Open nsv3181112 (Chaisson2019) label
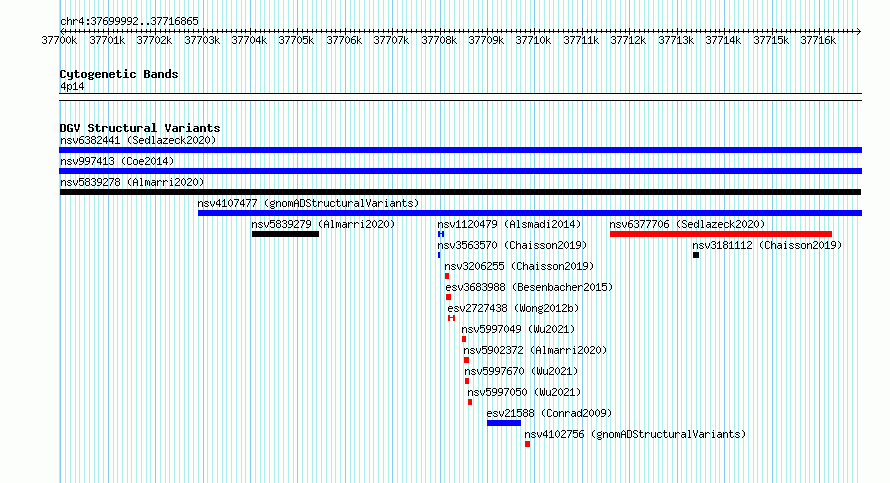The width and height of the screenshot is (890, 483). [767, 245]
